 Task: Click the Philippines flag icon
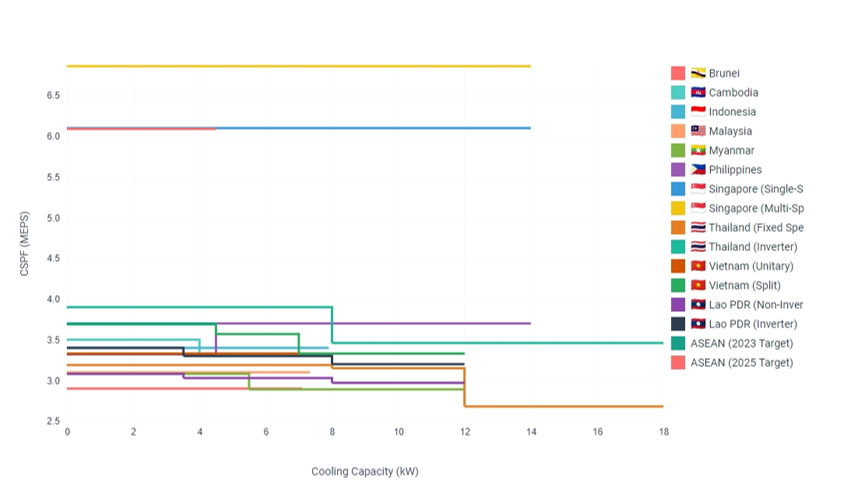click(698, 169)
